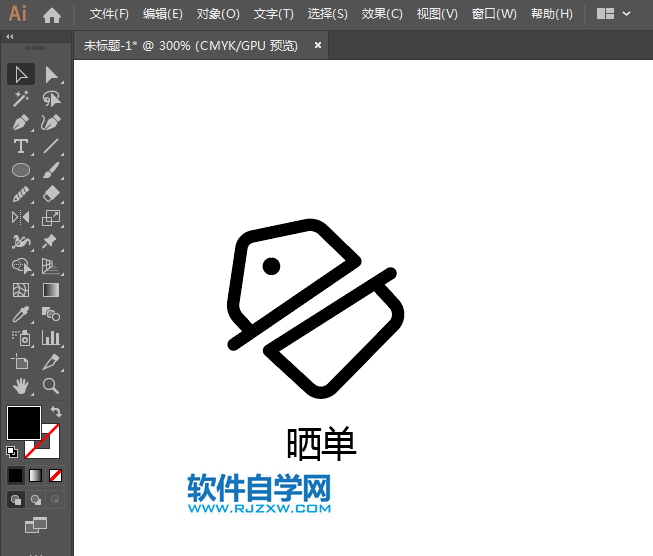The height and width of the screenshot is (556, 653).
Task: Select the Type tool
Action: point(21,146)
